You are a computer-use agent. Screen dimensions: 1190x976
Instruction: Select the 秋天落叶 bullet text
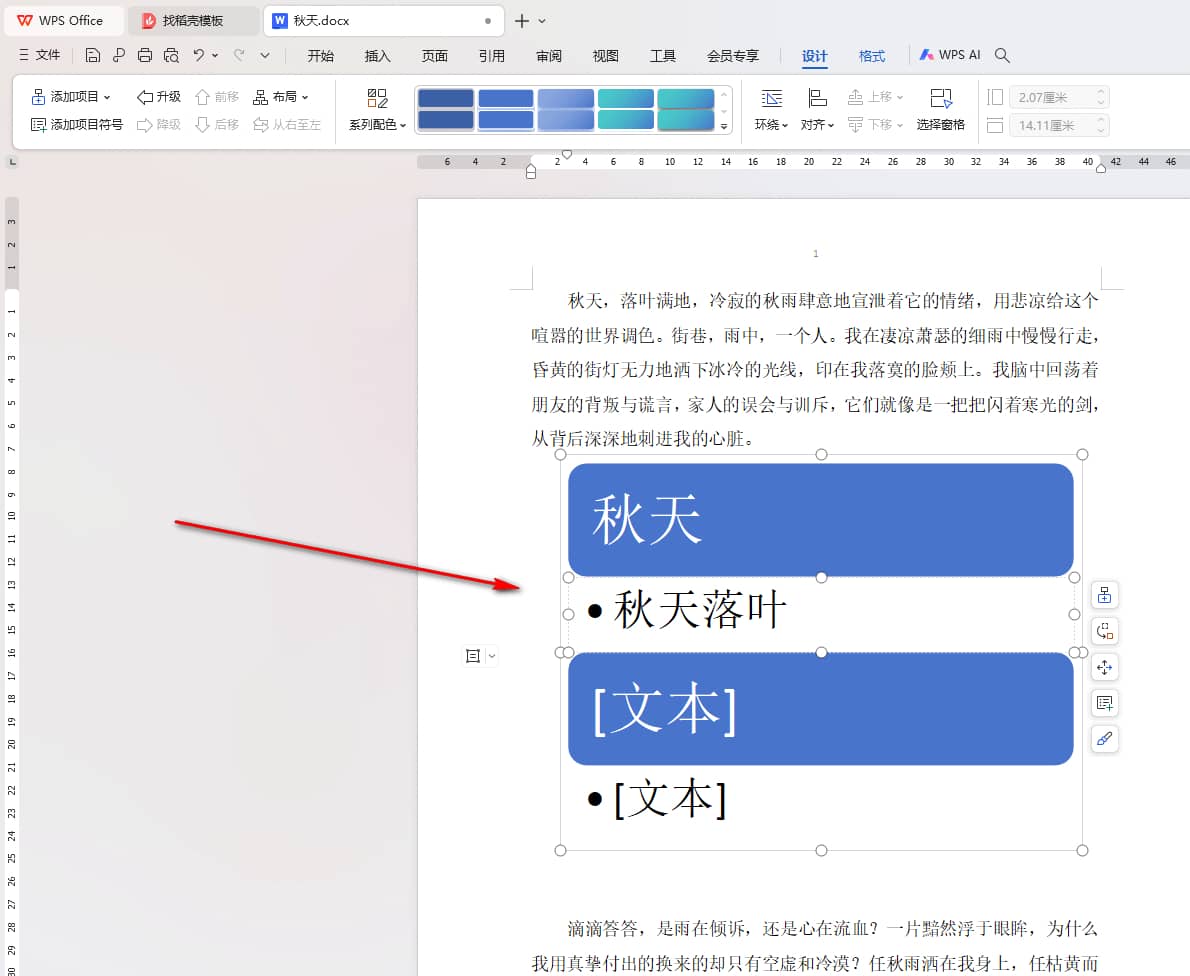coord(699,609)
